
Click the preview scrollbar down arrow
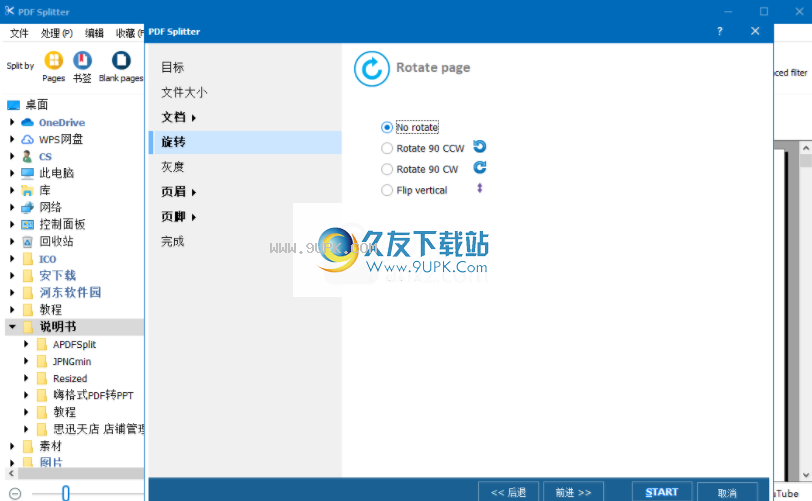click(x=805, y=475)
